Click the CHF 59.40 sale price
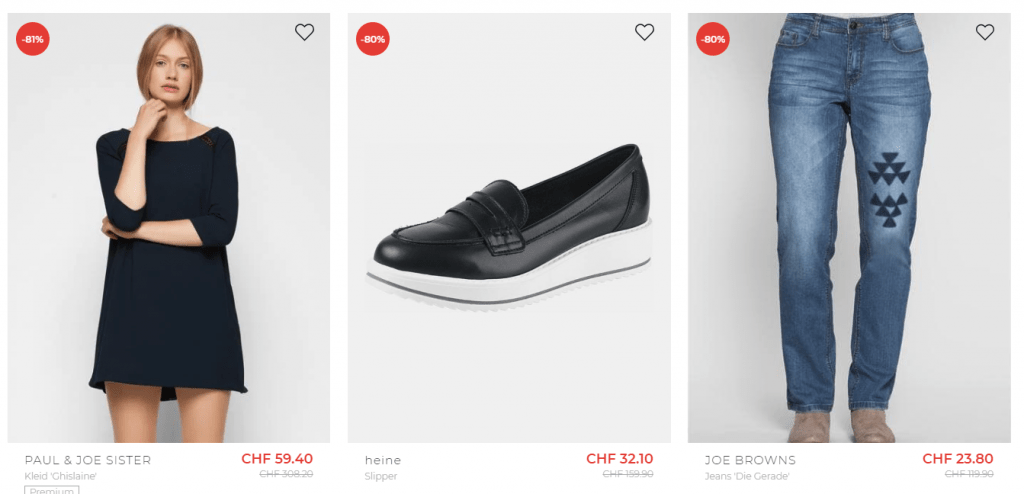1024x494 pixels. tap(277, 459)
